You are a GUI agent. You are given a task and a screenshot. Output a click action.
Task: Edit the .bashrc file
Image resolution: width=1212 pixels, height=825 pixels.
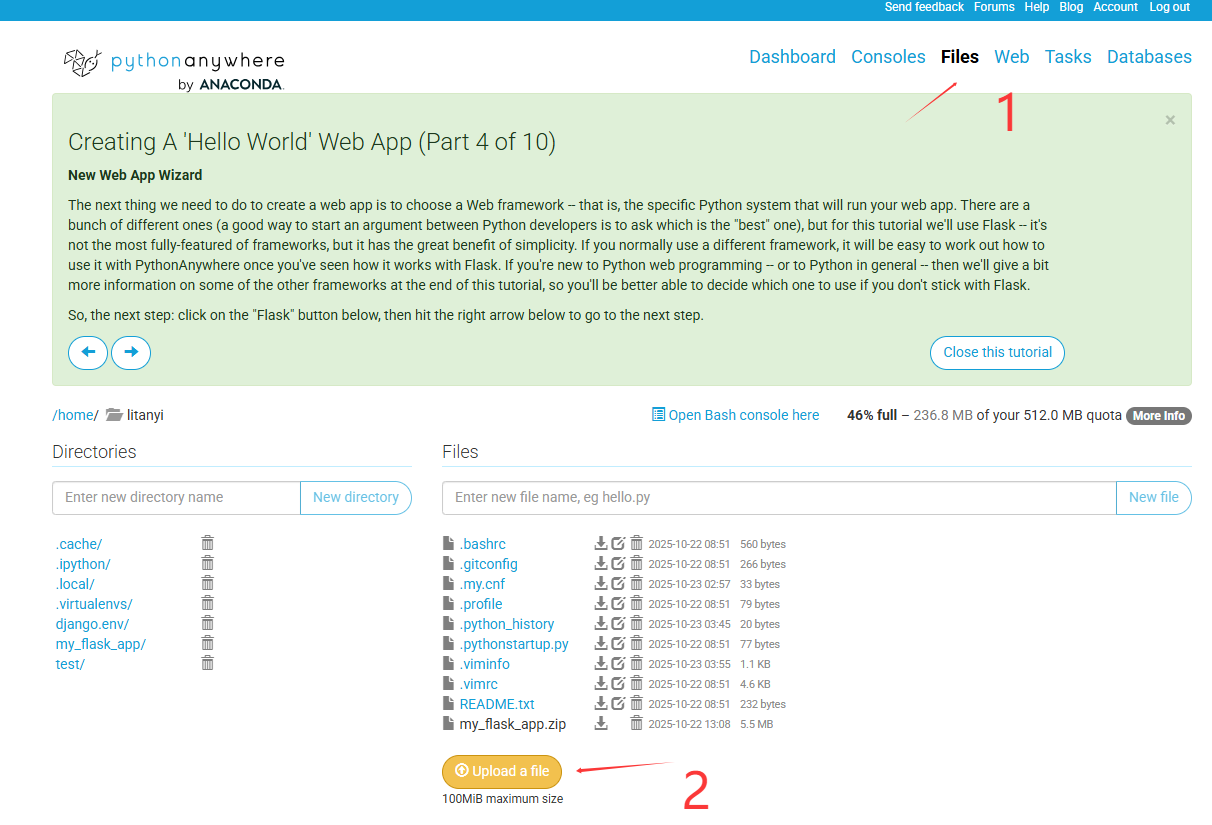(618, 543)
